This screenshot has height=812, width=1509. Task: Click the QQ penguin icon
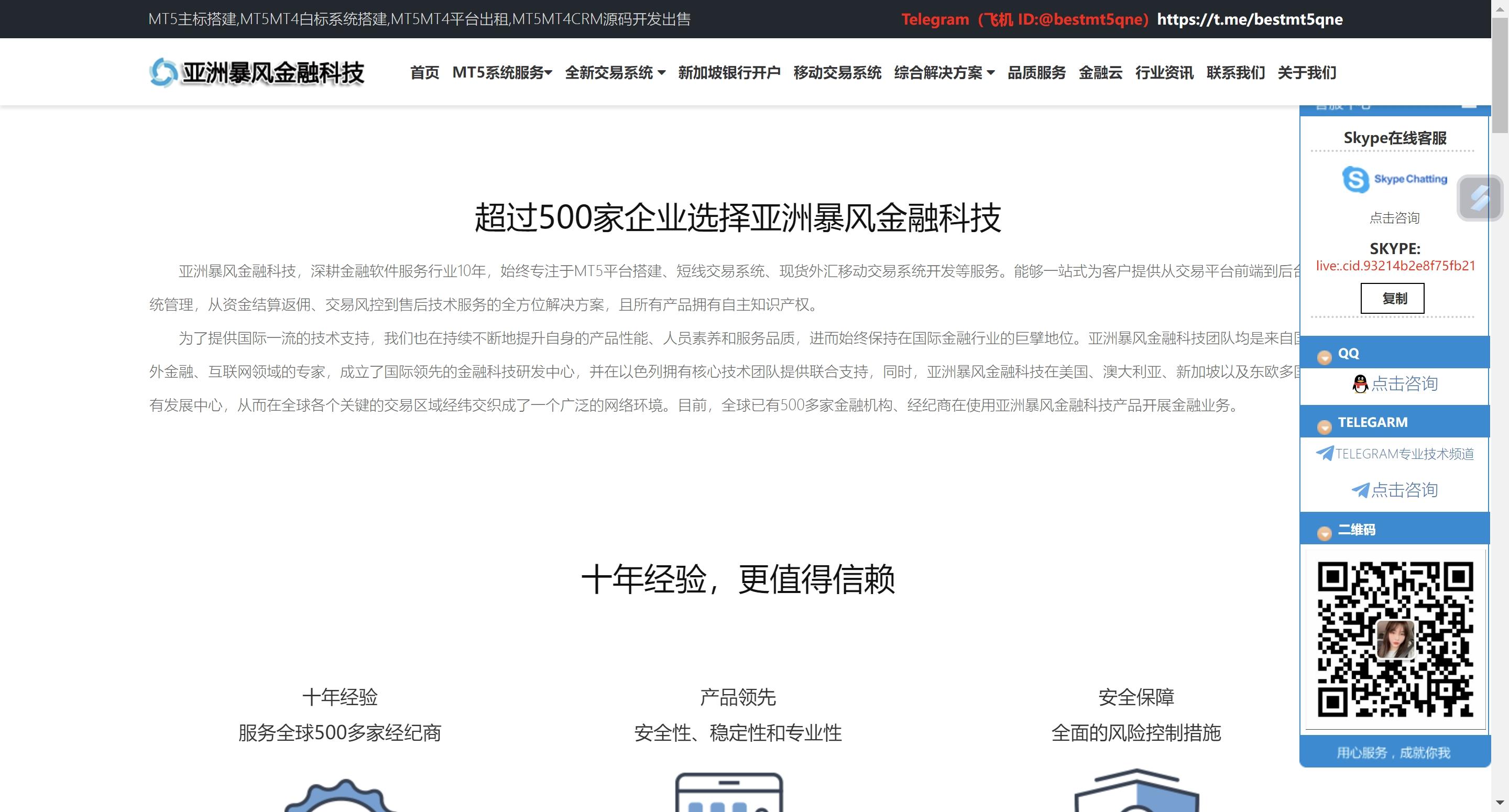click(x=1360, y=384)
